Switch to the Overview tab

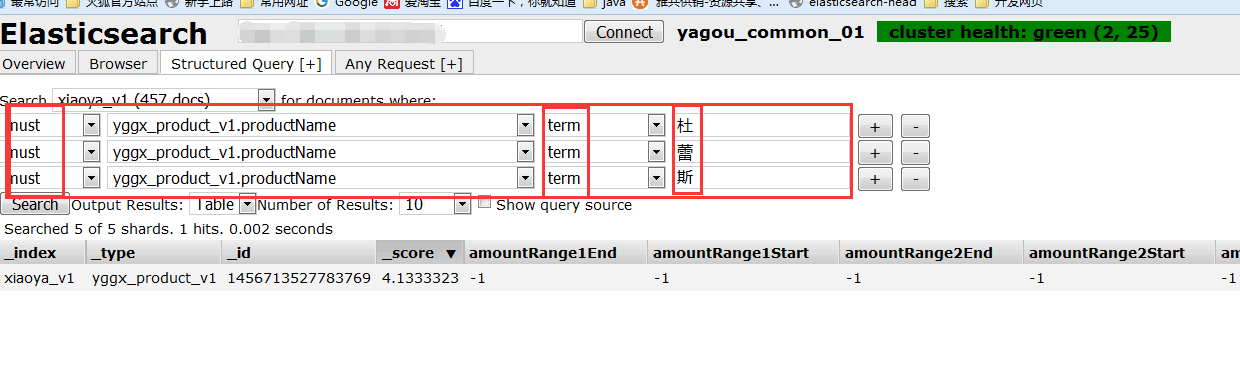[37, 63]
